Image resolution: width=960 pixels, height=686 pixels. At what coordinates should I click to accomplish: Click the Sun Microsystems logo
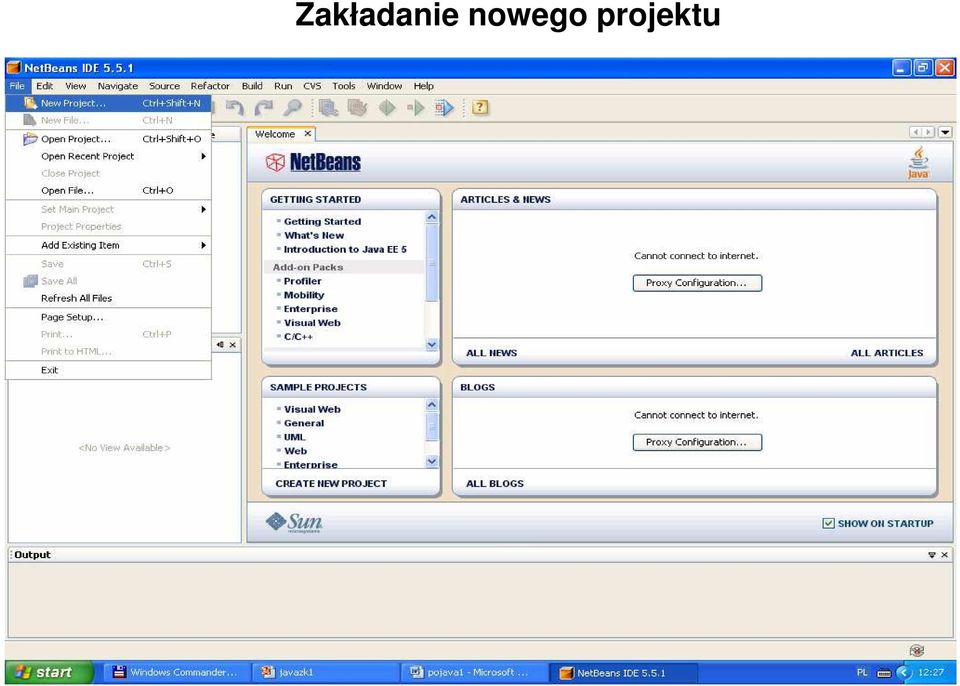[294, 522]
